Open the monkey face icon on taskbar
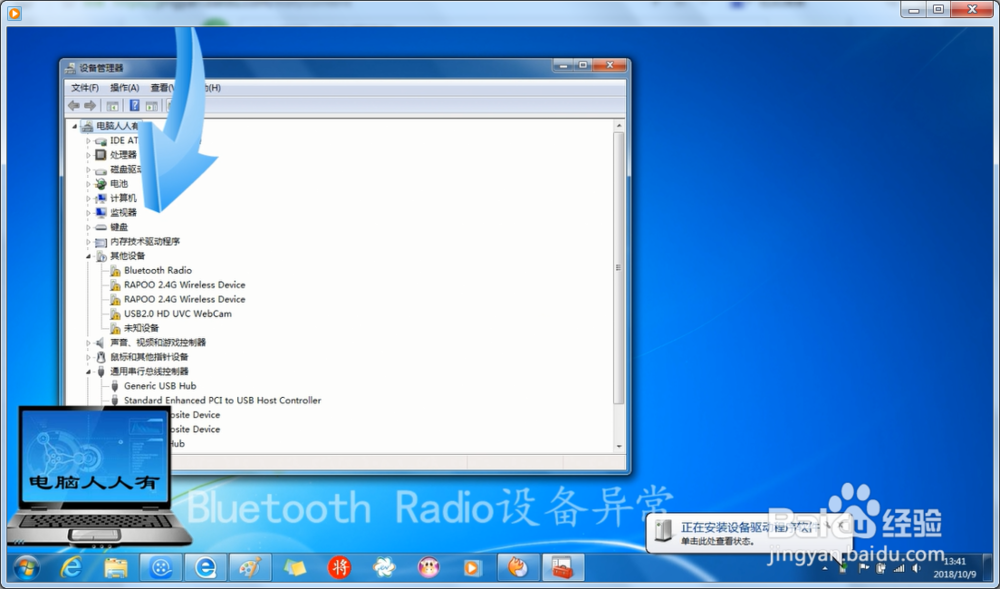Image resolution: width=1000 pixels, height=589 pixels. click(x=429, y=567)
